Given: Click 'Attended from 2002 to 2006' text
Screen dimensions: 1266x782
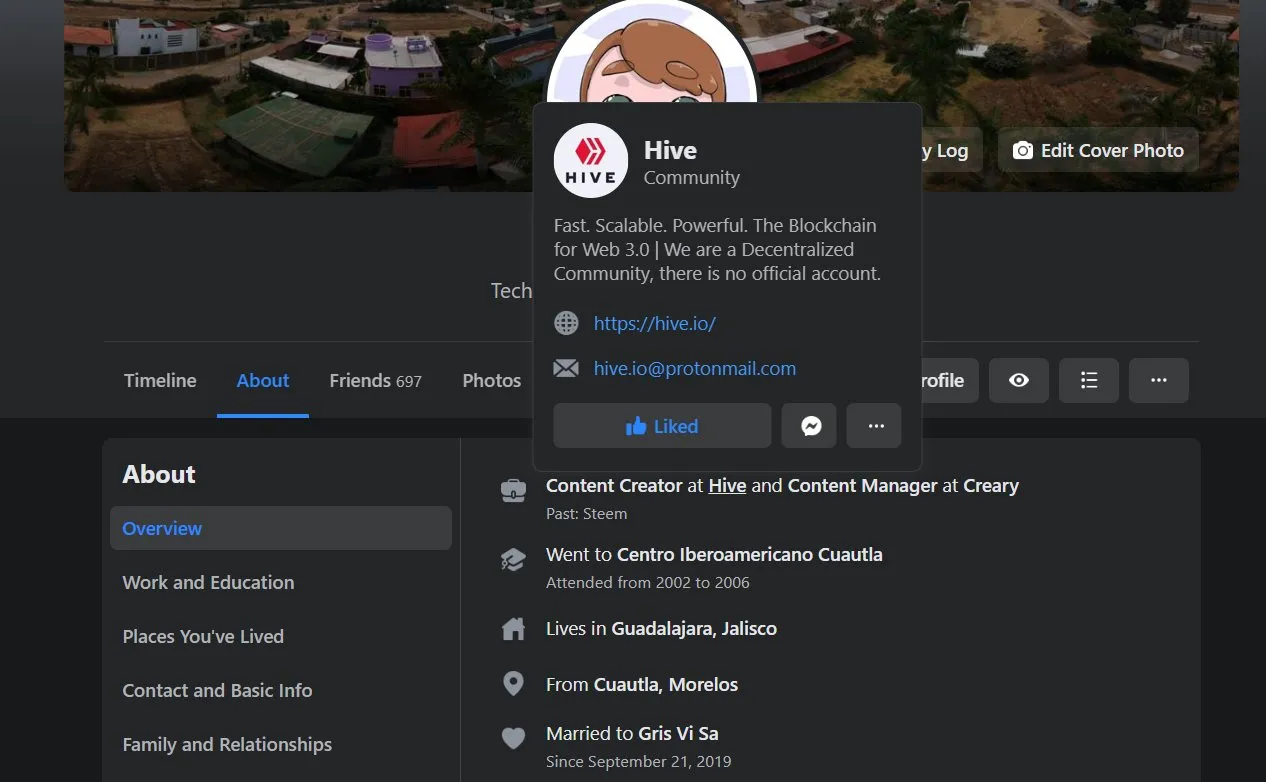Looking at the screenshot, I should tap(648, 582).
